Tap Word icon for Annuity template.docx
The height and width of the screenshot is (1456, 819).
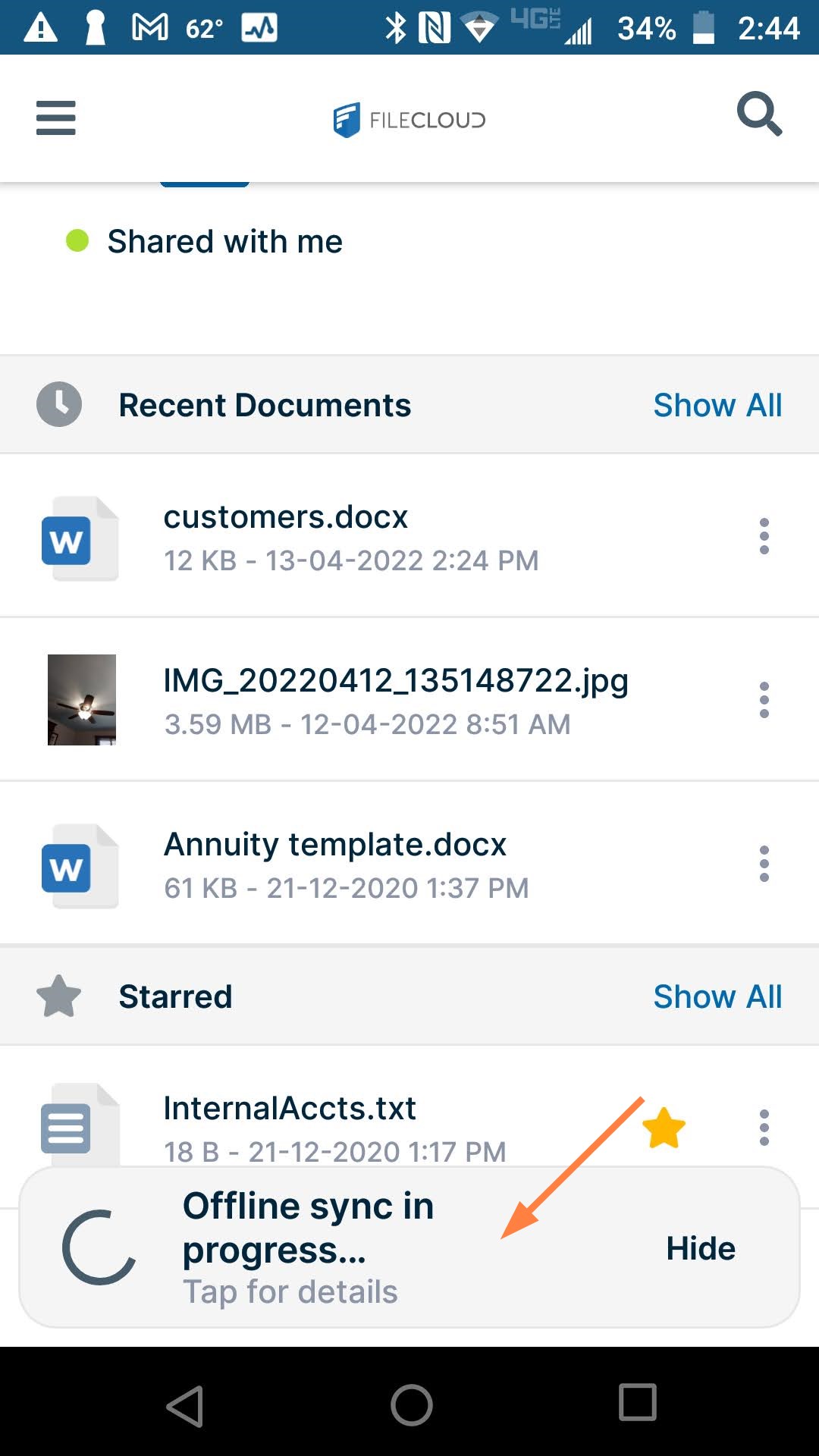tap(79, 866)
